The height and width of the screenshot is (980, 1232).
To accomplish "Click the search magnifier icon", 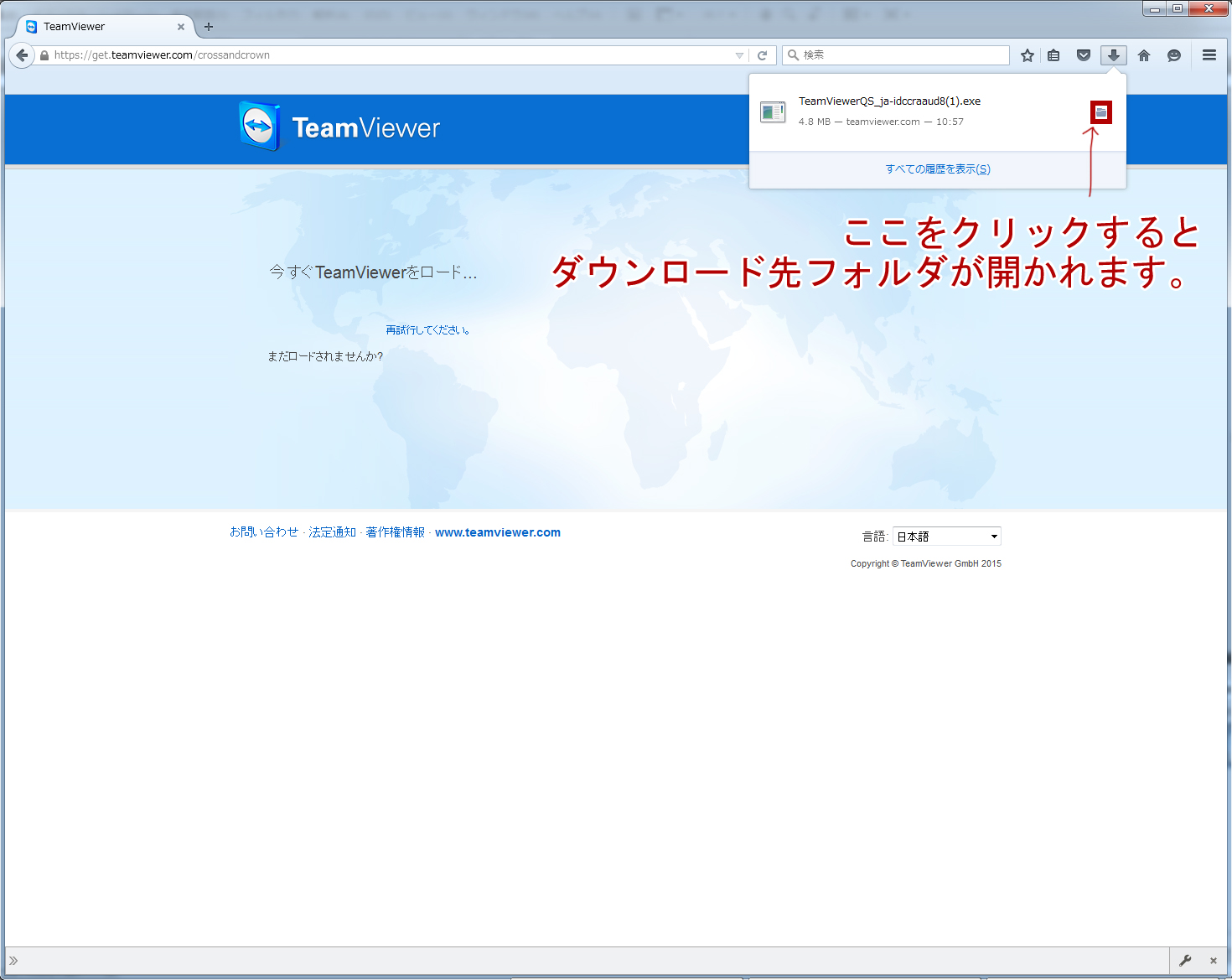I will (x=793, y=55).
